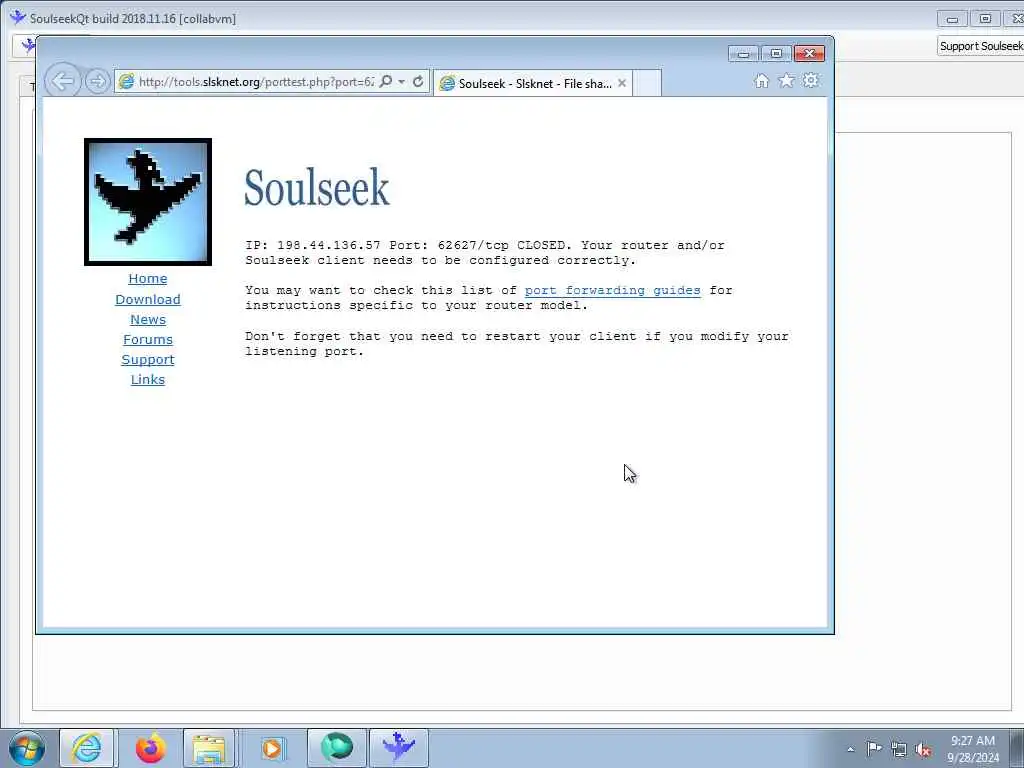Click the network tray icon

pyautogui.click(x=899, y=749)
